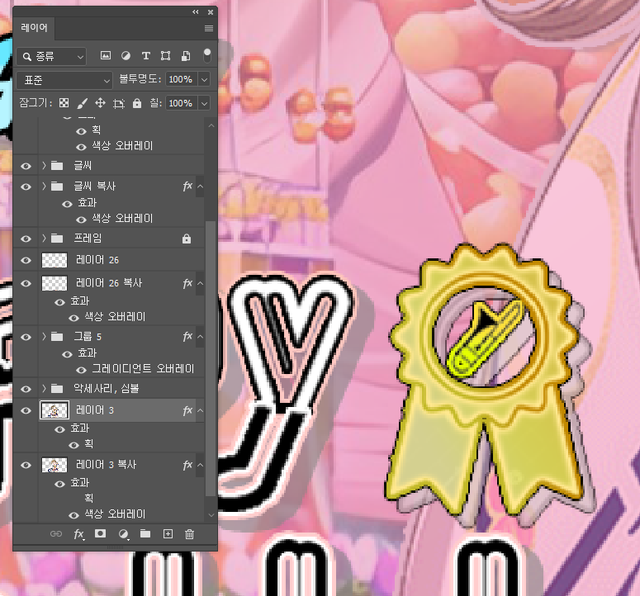This screenshot has height=596, width=640.
Task: Hide the 레이어 3 layer eye
Action: point(26,410)
